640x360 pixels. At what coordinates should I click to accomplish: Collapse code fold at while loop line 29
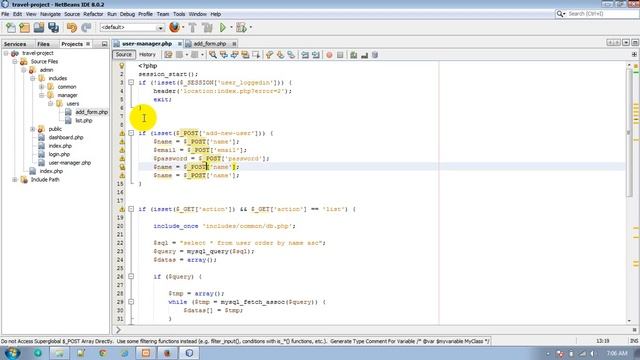point(131,302)
